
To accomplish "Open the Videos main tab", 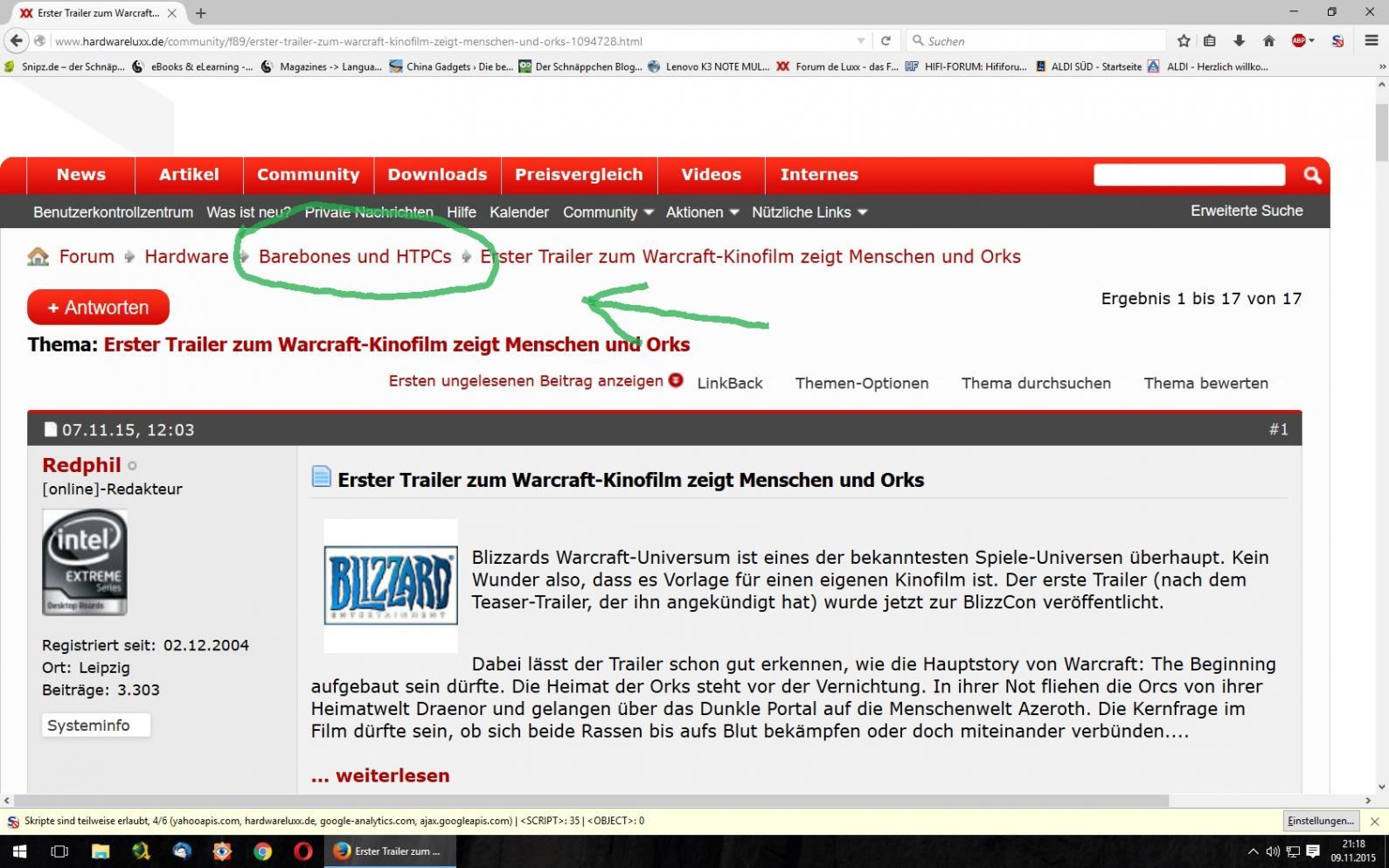I will [711, 175].
